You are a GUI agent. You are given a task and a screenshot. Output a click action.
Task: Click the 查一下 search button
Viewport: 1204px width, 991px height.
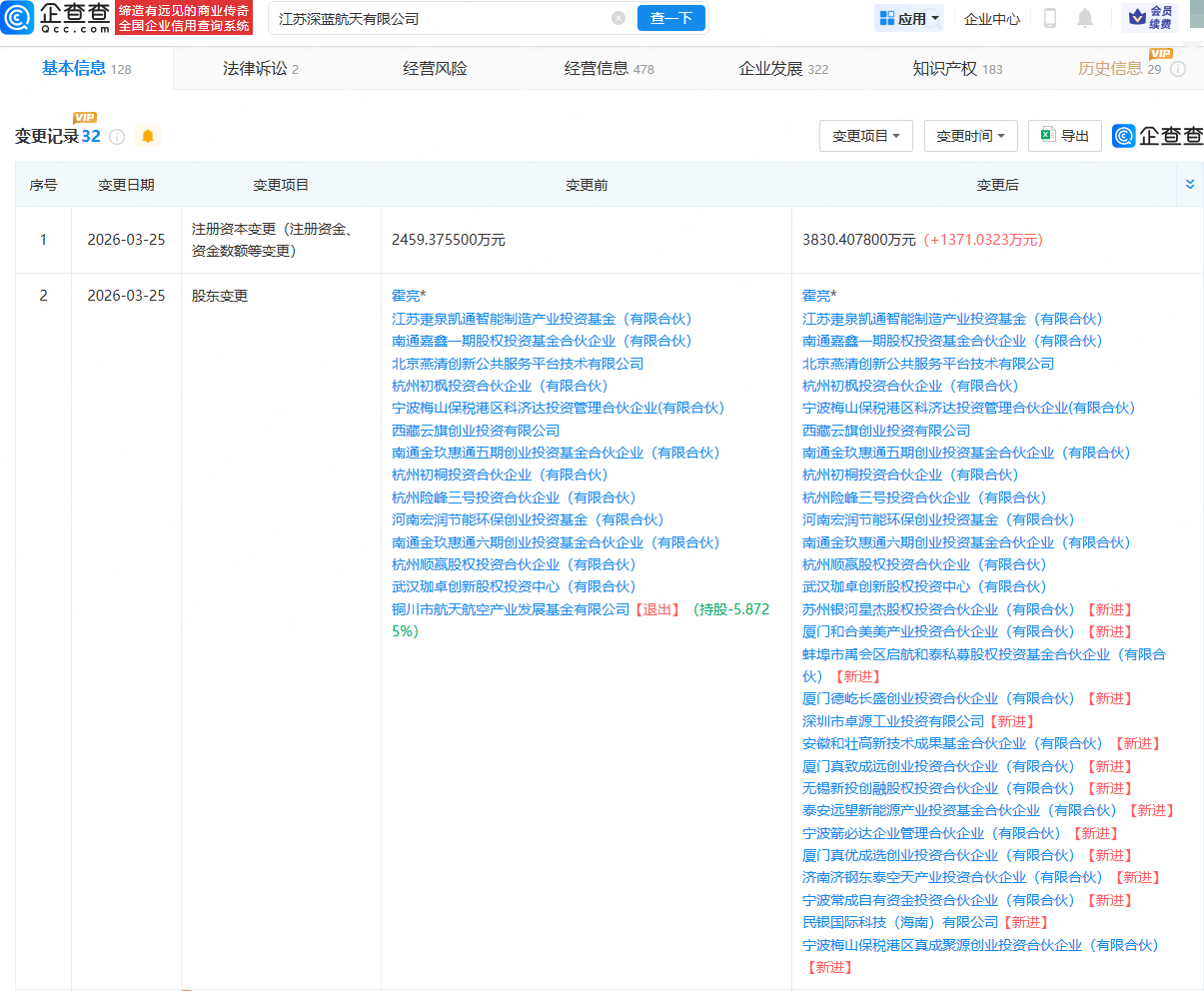pyautogui.click(x=670, y=18)
